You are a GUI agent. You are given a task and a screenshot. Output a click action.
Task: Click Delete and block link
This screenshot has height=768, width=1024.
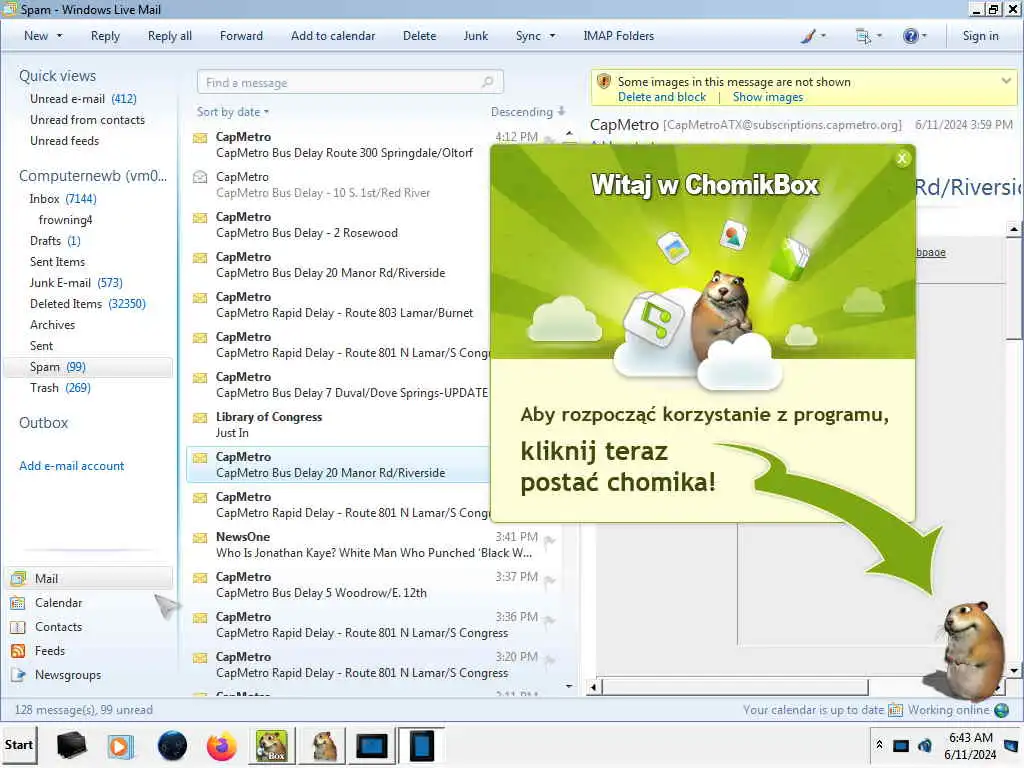click(662, 97)
